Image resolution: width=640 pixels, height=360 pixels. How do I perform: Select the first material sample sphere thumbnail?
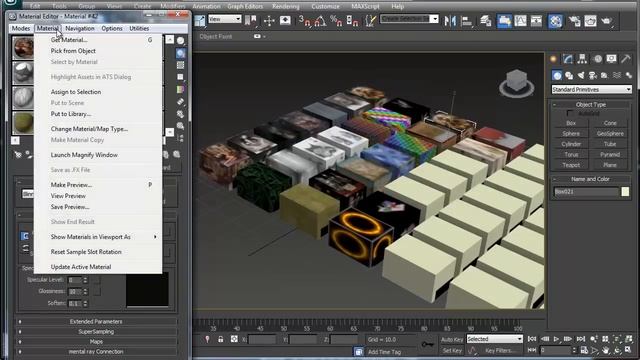click(23, 48)
